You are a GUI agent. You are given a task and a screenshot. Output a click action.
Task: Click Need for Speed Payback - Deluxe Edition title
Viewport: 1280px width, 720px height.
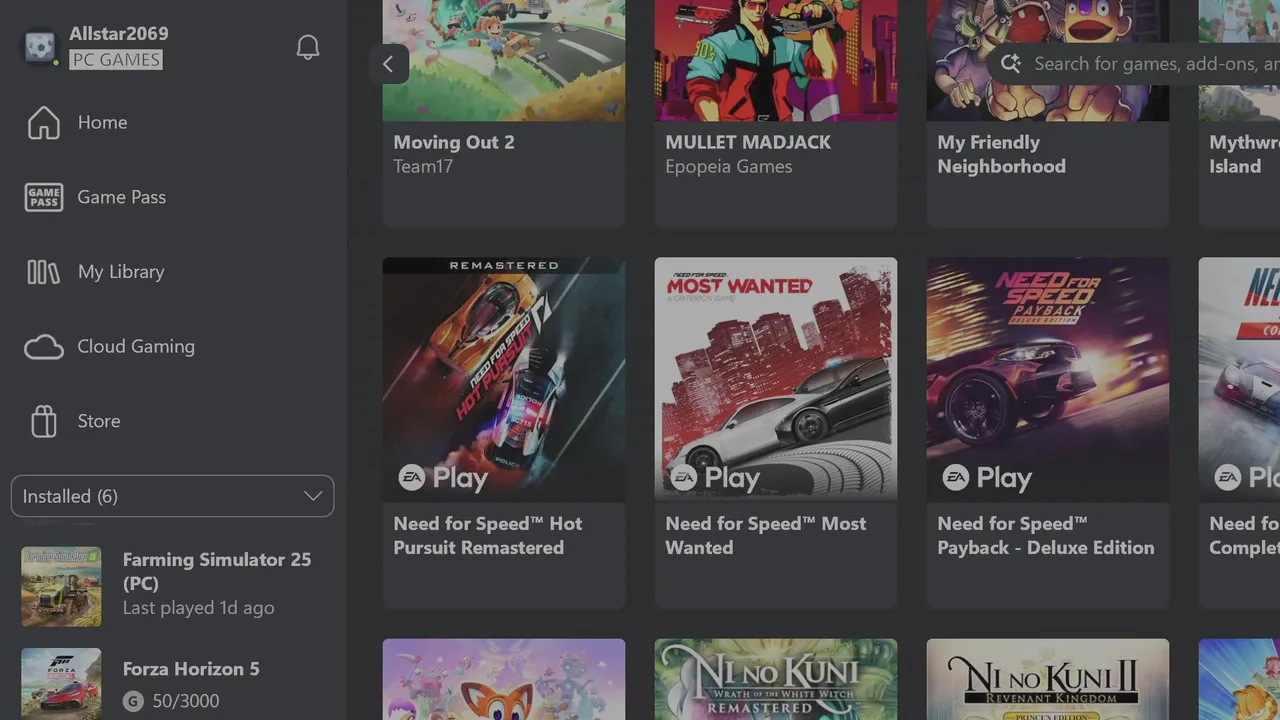(1046, 535)
